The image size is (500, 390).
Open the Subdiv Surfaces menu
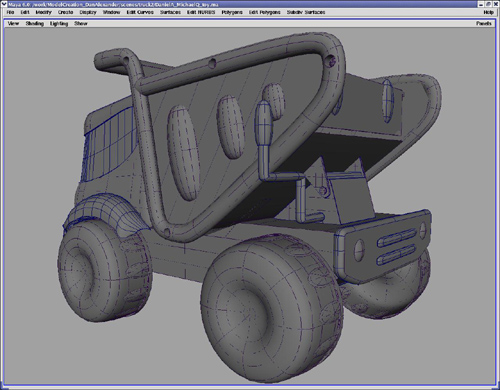(x=306, y=12)
